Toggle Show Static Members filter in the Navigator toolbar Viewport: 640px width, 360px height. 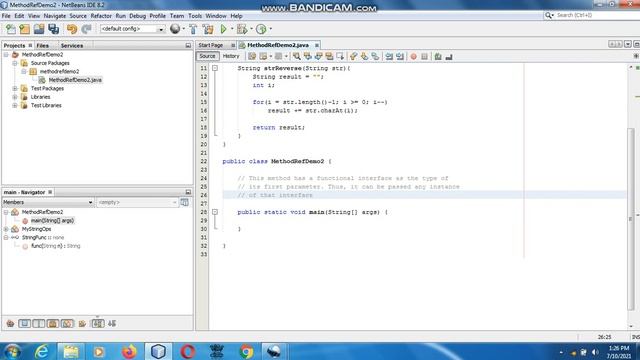click(x=39, y=324)
